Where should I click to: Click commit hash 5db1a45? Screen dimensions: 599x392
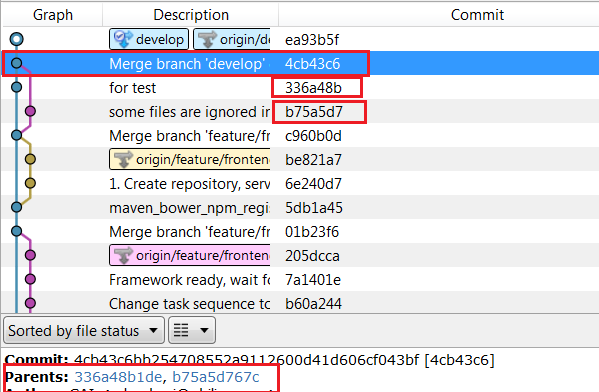[x=314, y=208]
